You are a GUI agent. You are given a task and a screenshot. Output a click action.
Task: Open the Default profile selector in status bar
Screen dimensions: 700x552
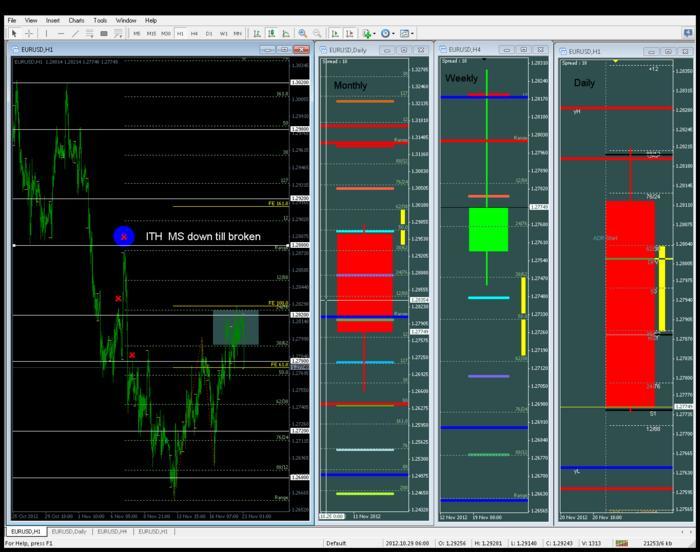tap(336, 543)
